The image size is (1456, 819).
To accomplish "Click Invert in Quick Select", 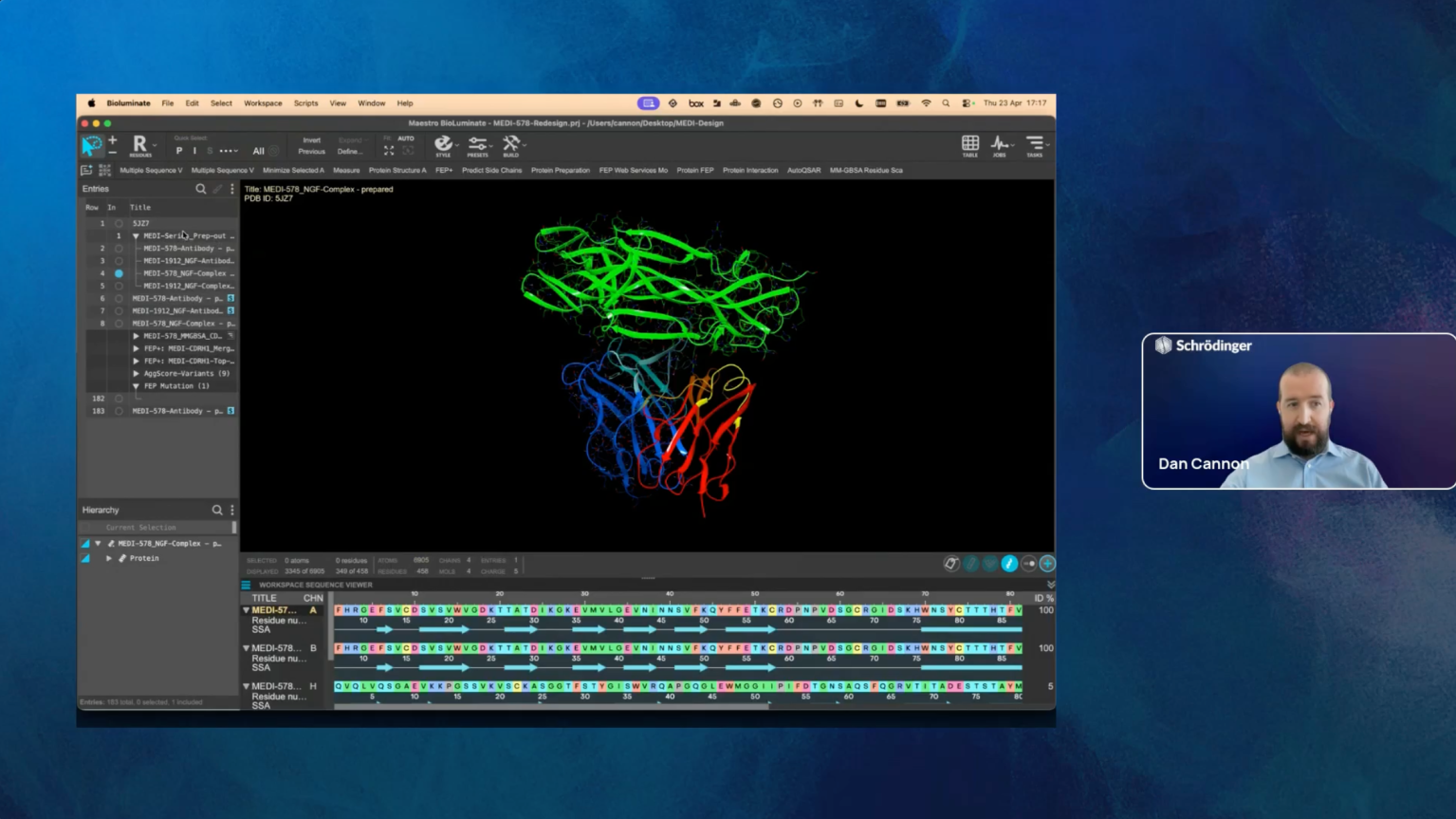I will tap(311, 140).
